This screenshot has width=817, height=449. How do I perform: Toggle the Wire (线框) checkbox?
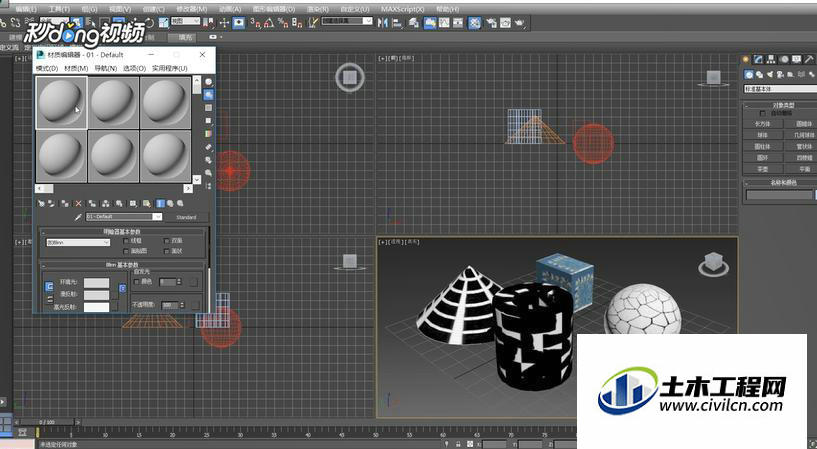tap(126, 241)
